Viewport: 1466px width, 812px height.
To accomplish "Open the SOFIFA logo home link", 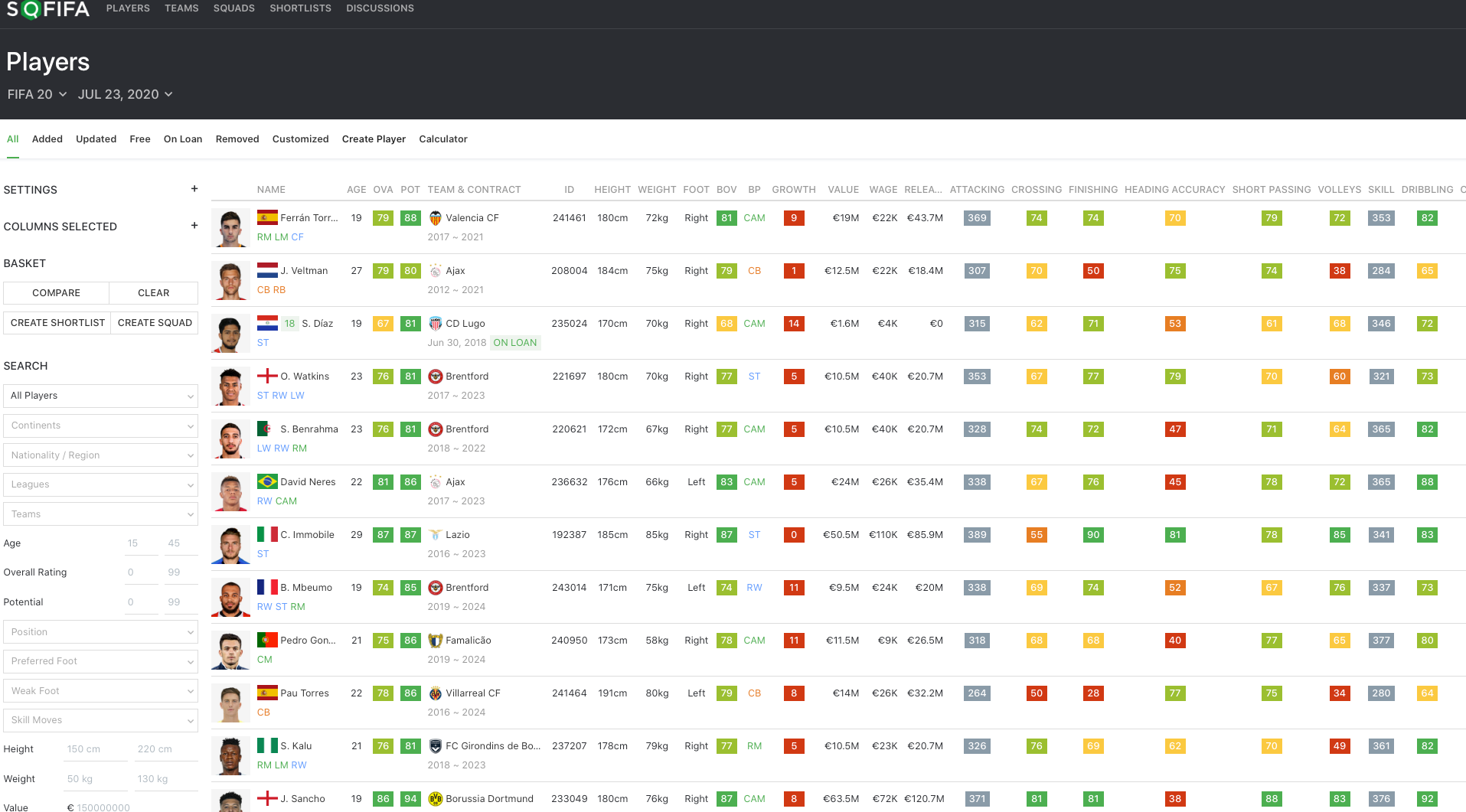I will pyautogui.click(x=47, y=9).
